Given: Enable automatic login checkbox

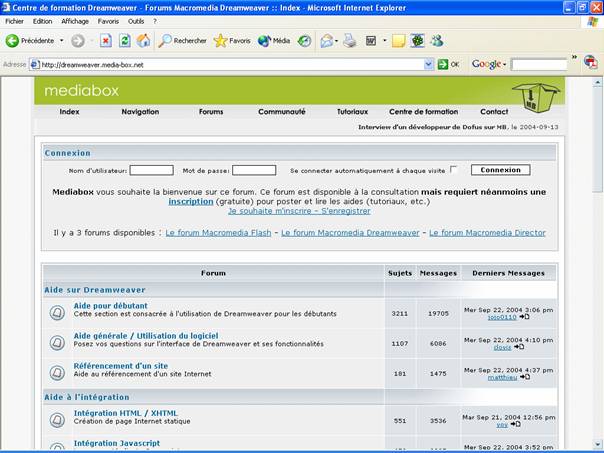Looking at the screenshot, I should tap(454, 169).
